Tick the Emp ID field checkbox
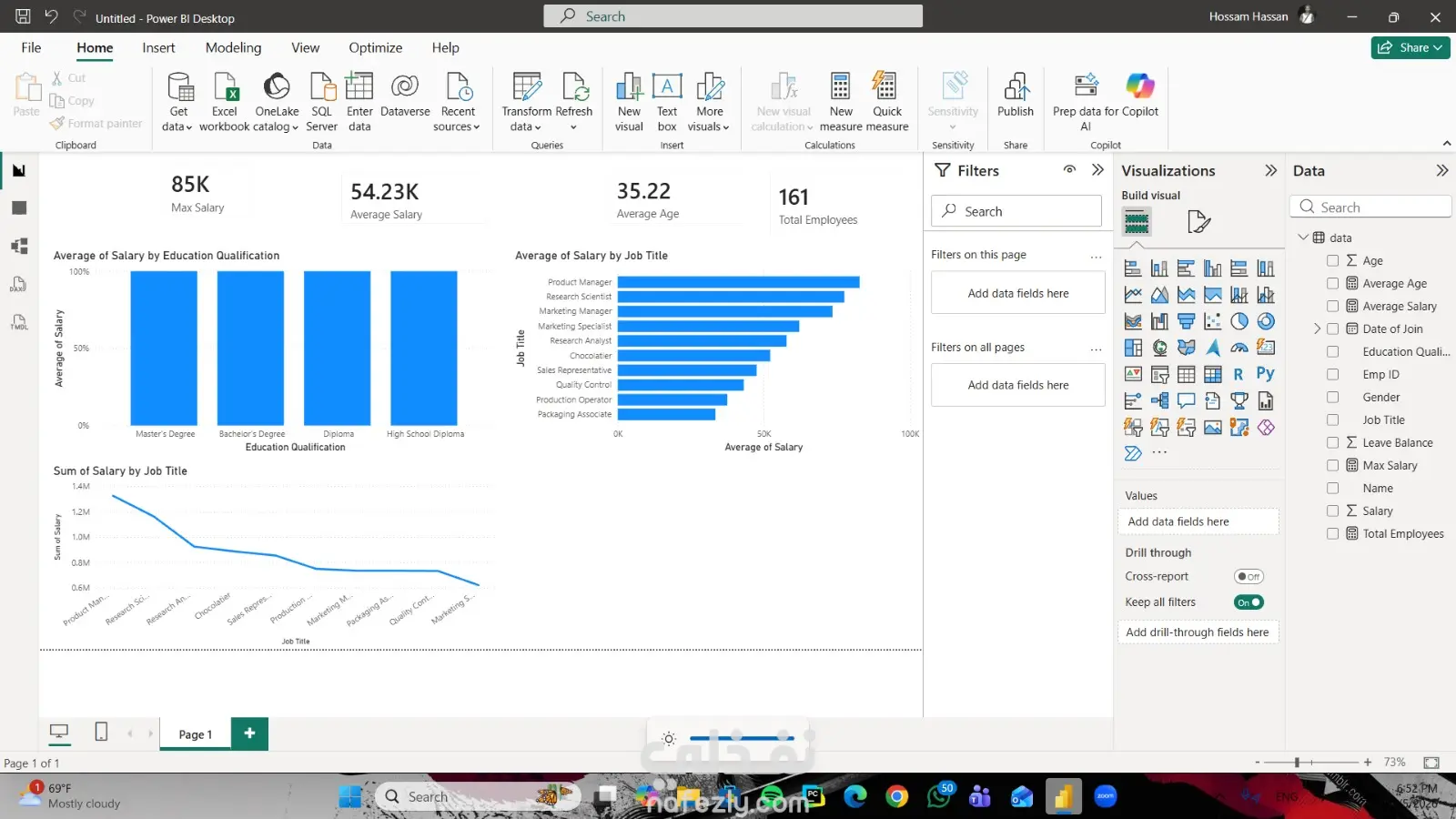This screenshot has width=1456, height=819. point(1332,374)
